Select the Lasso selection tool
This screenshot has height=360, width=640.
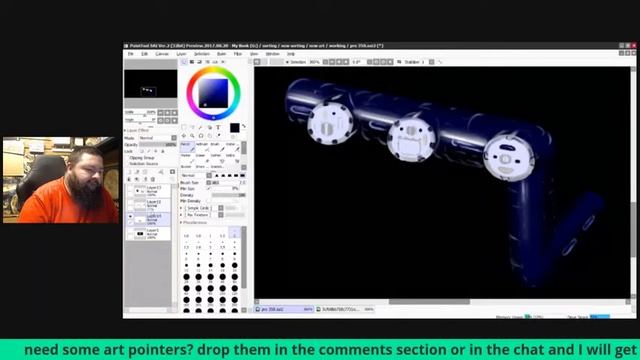[192, 127]
